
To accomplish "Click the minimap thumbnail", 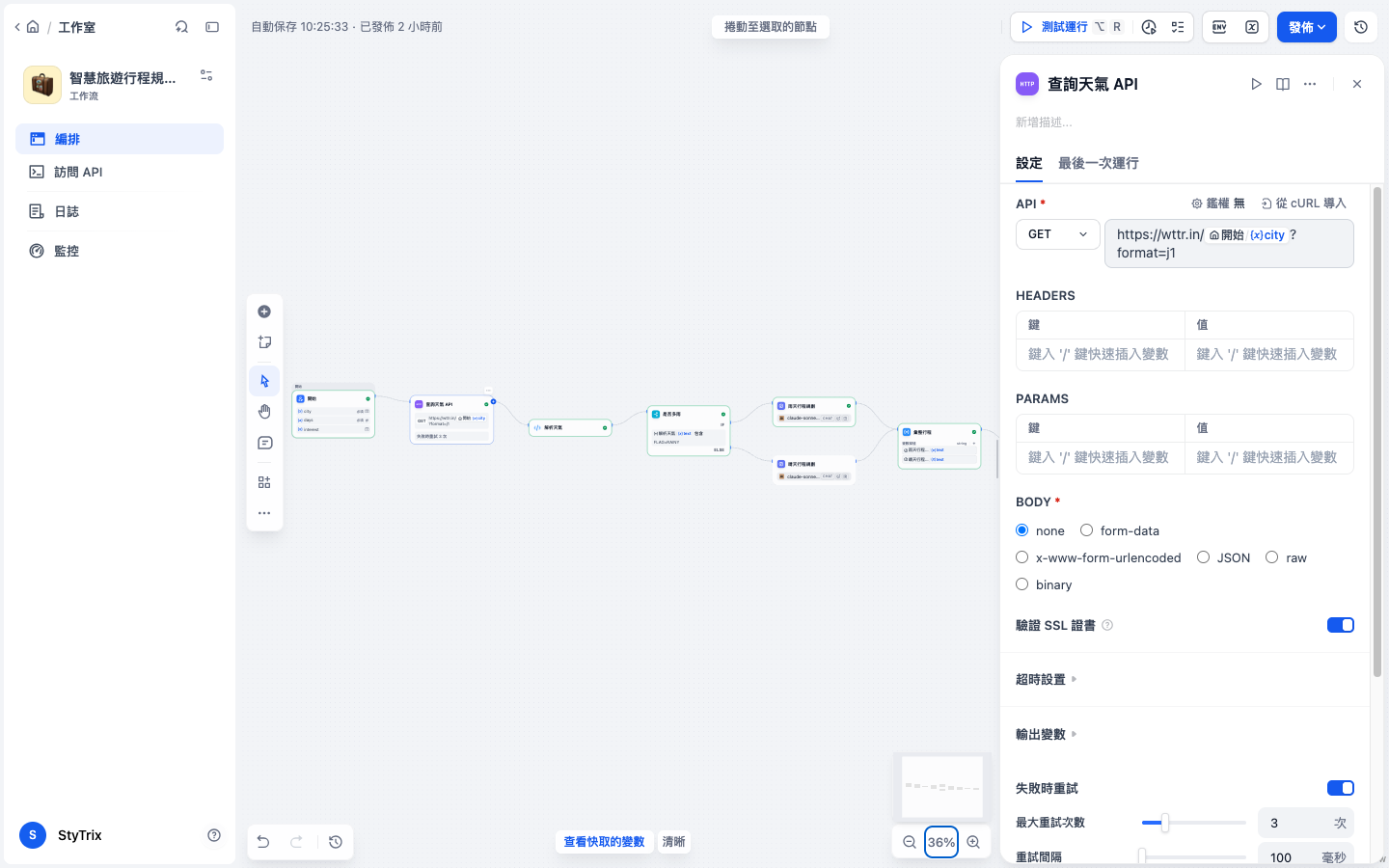I will (x=942, y=787).
